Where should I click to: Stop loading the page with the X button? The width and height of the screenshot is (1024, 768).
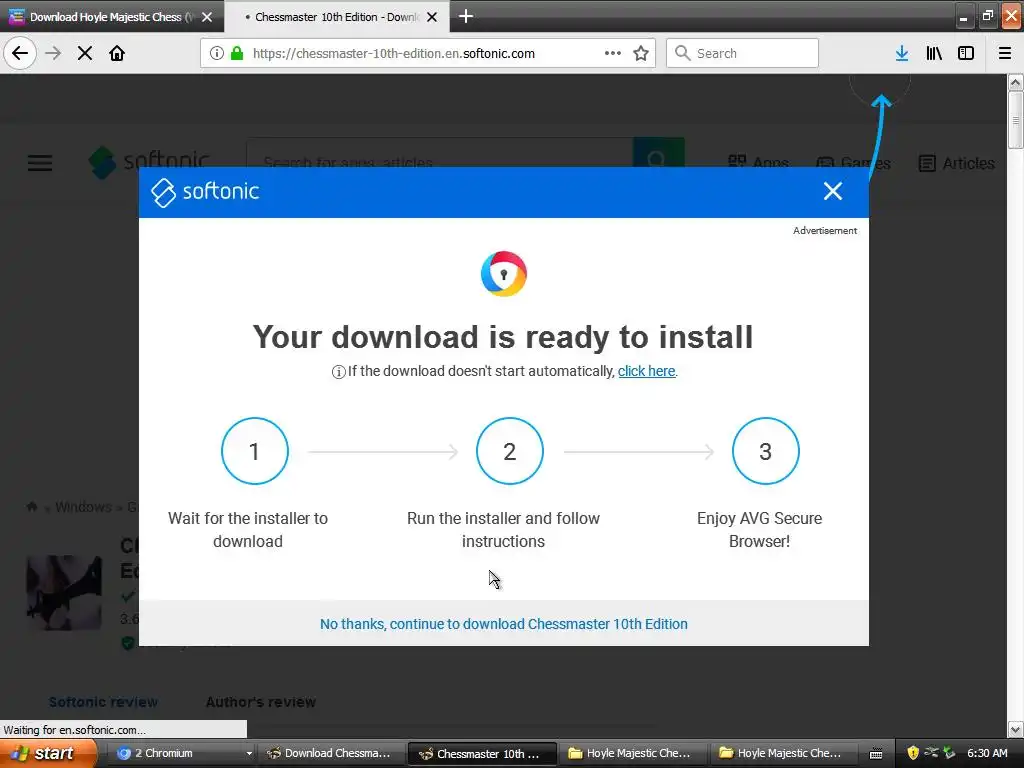pyautogui.click(x=85, y=53)
